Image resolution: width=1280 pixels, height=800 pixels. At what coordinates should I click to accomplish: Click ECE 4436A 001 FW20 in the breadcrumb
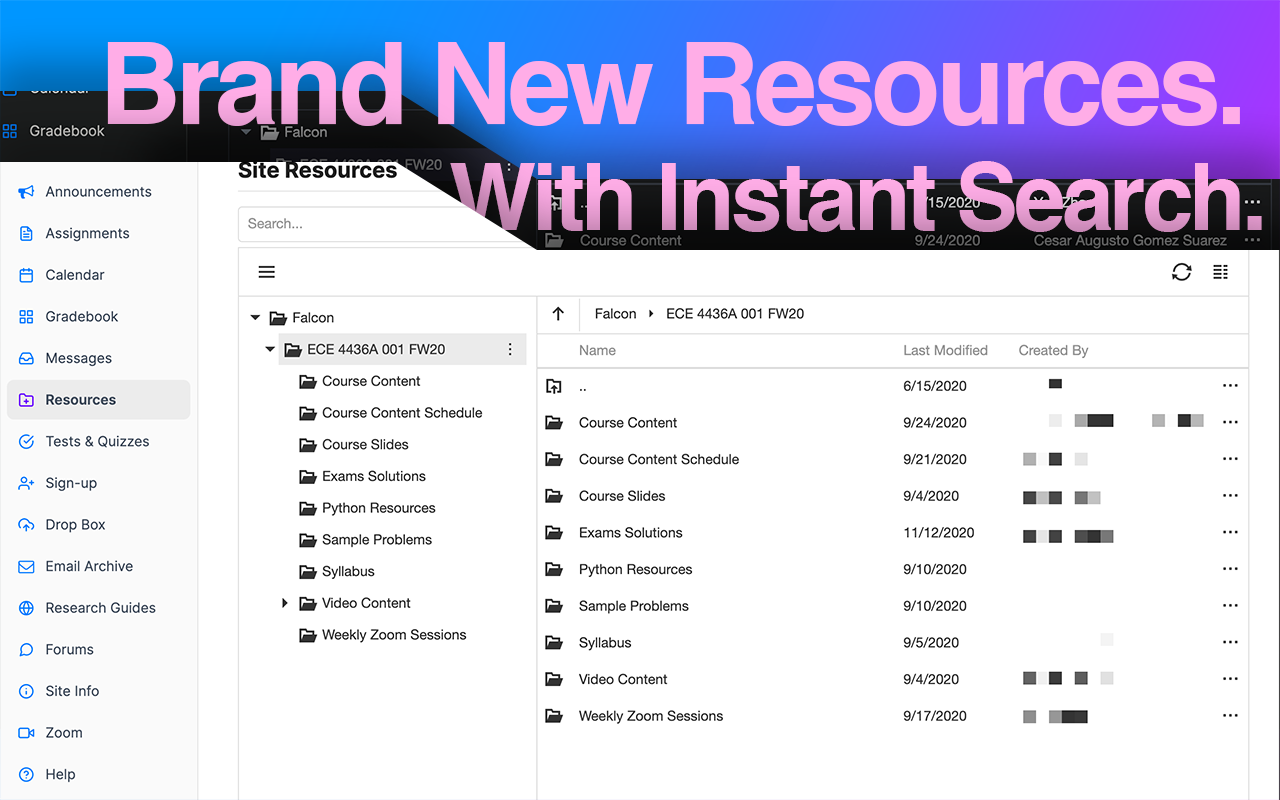click(735, 314)
